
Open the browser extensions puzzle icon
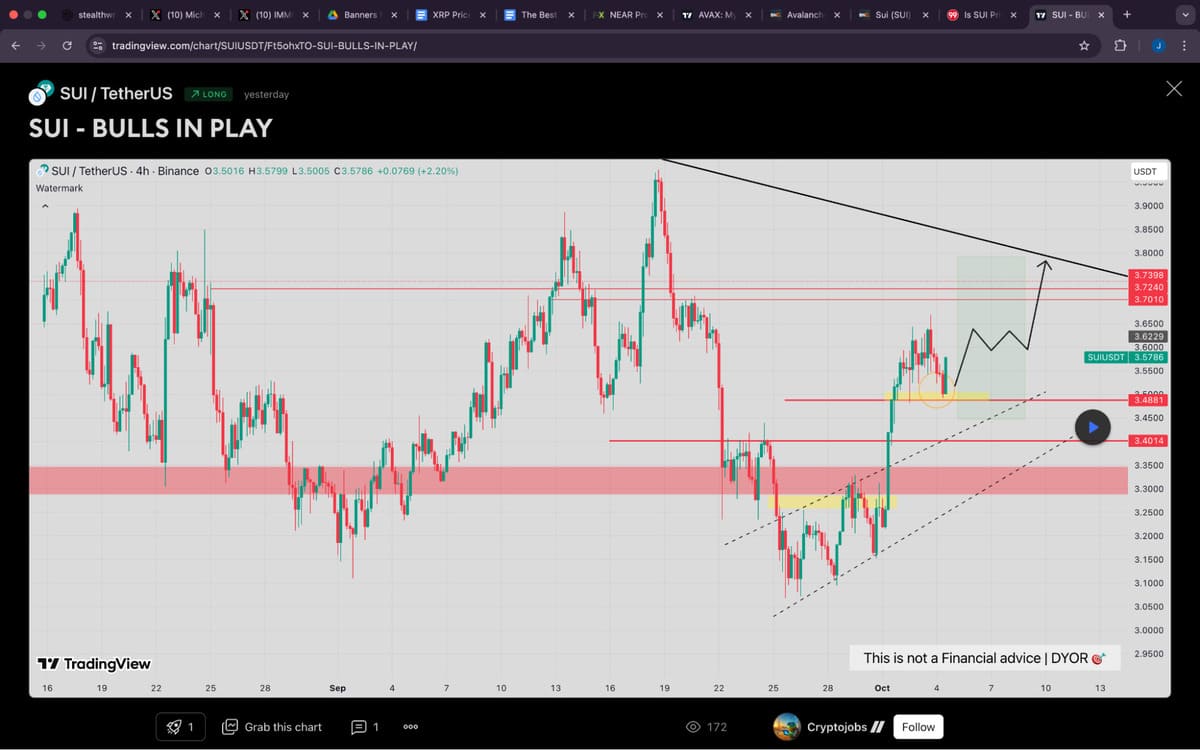click(x=1119, y=46)
